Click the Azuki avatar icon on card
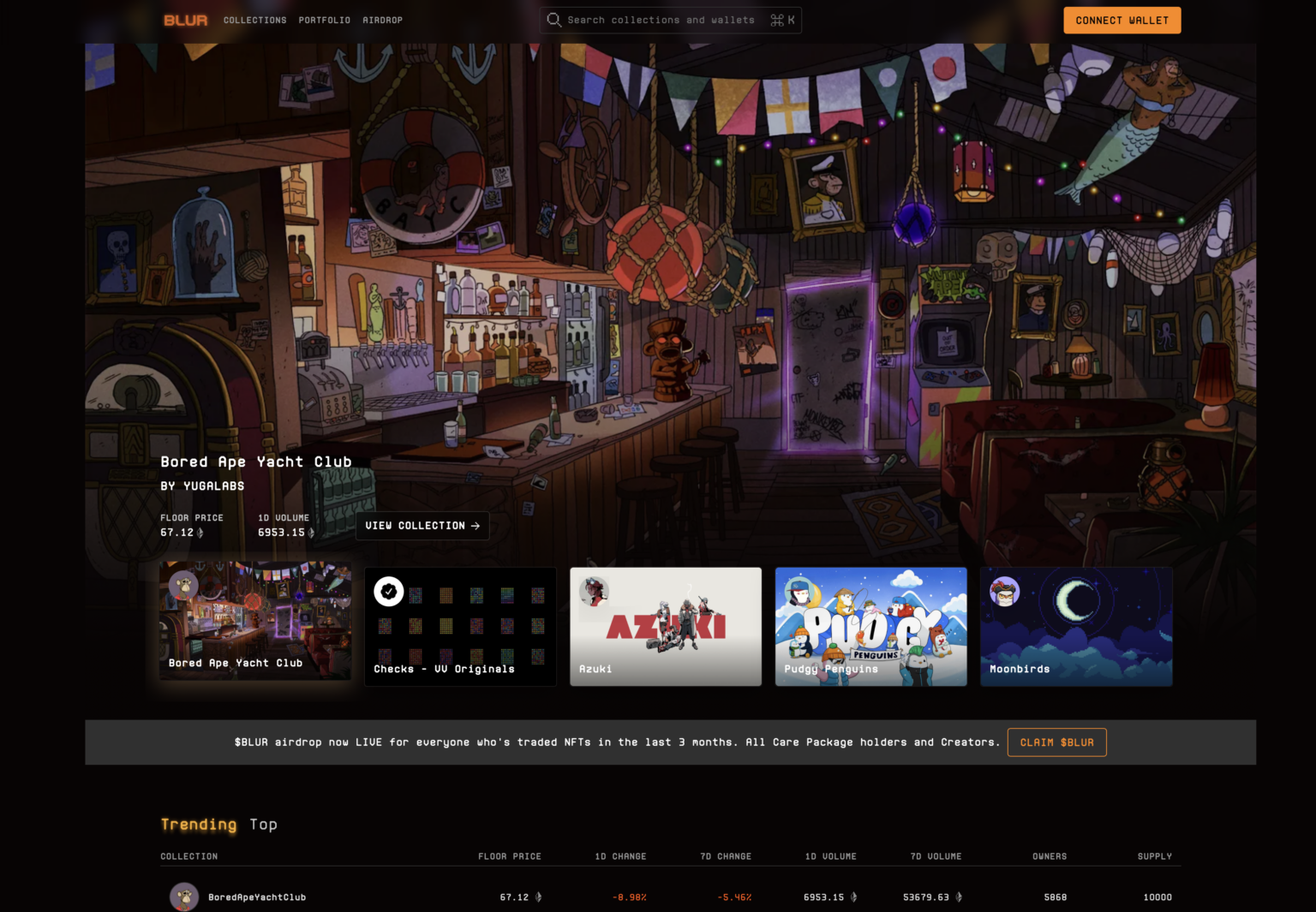 594,591
